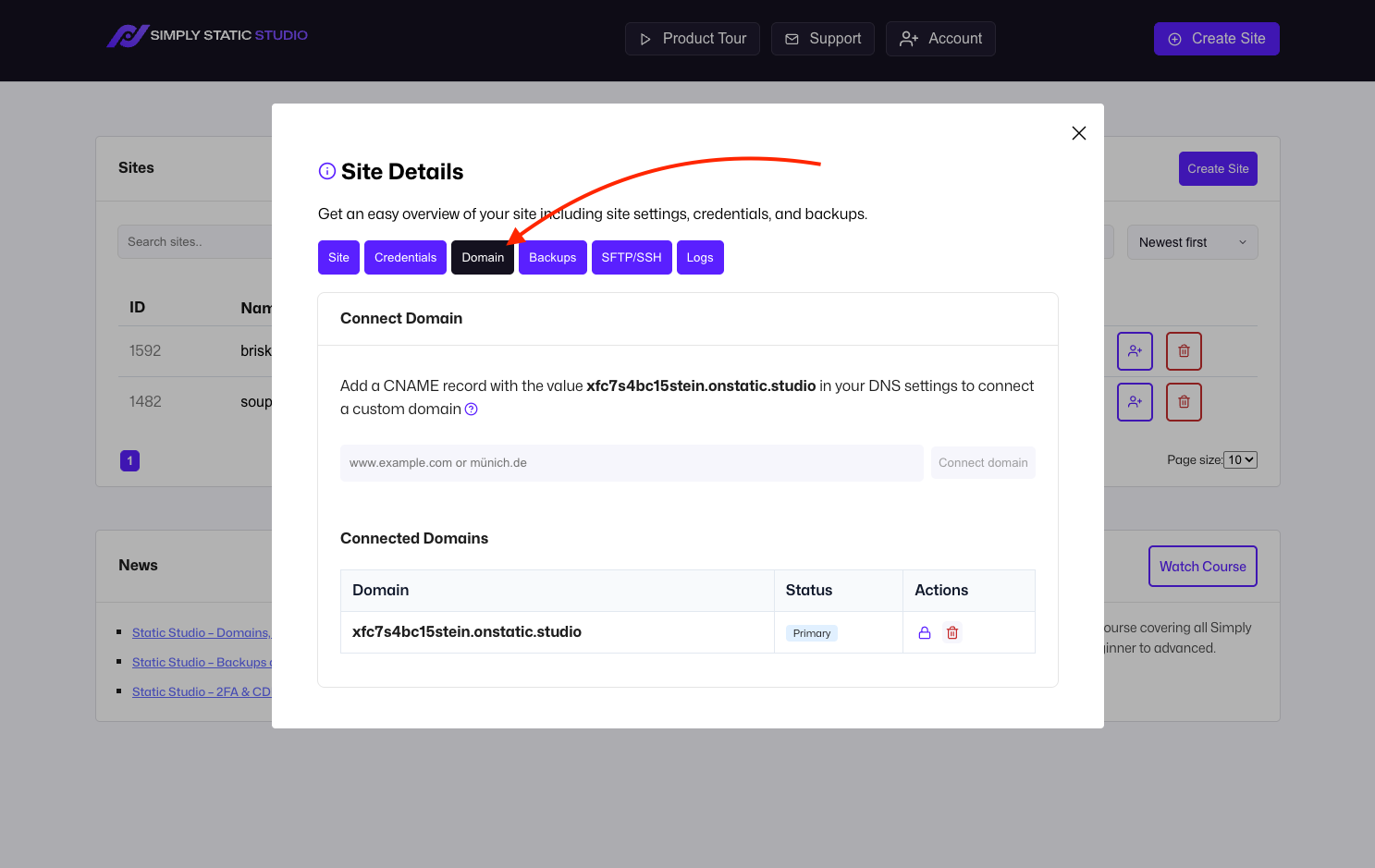
Task: Open the Backups tab
Action: click(x=553, y=258)
